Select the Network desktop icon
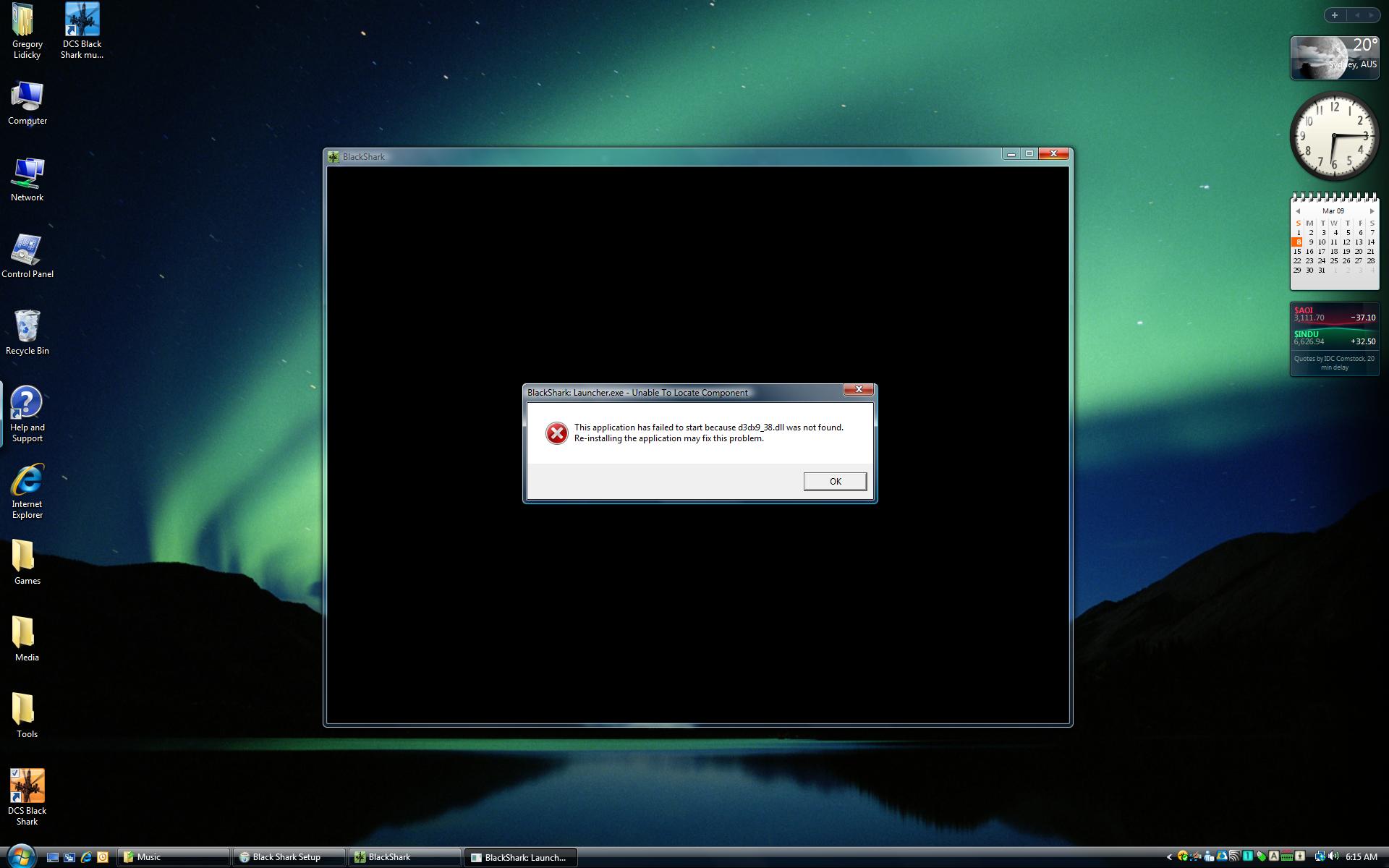 [x=27, y=180]
